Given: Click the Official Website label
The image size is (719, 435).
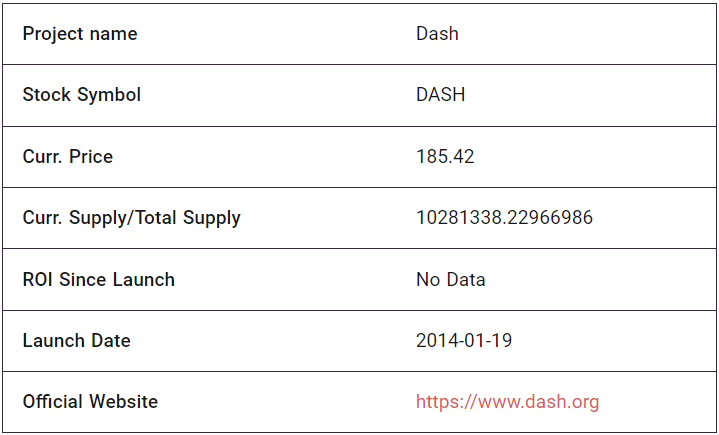Looking at the screenshot, I should click(90, 402).
